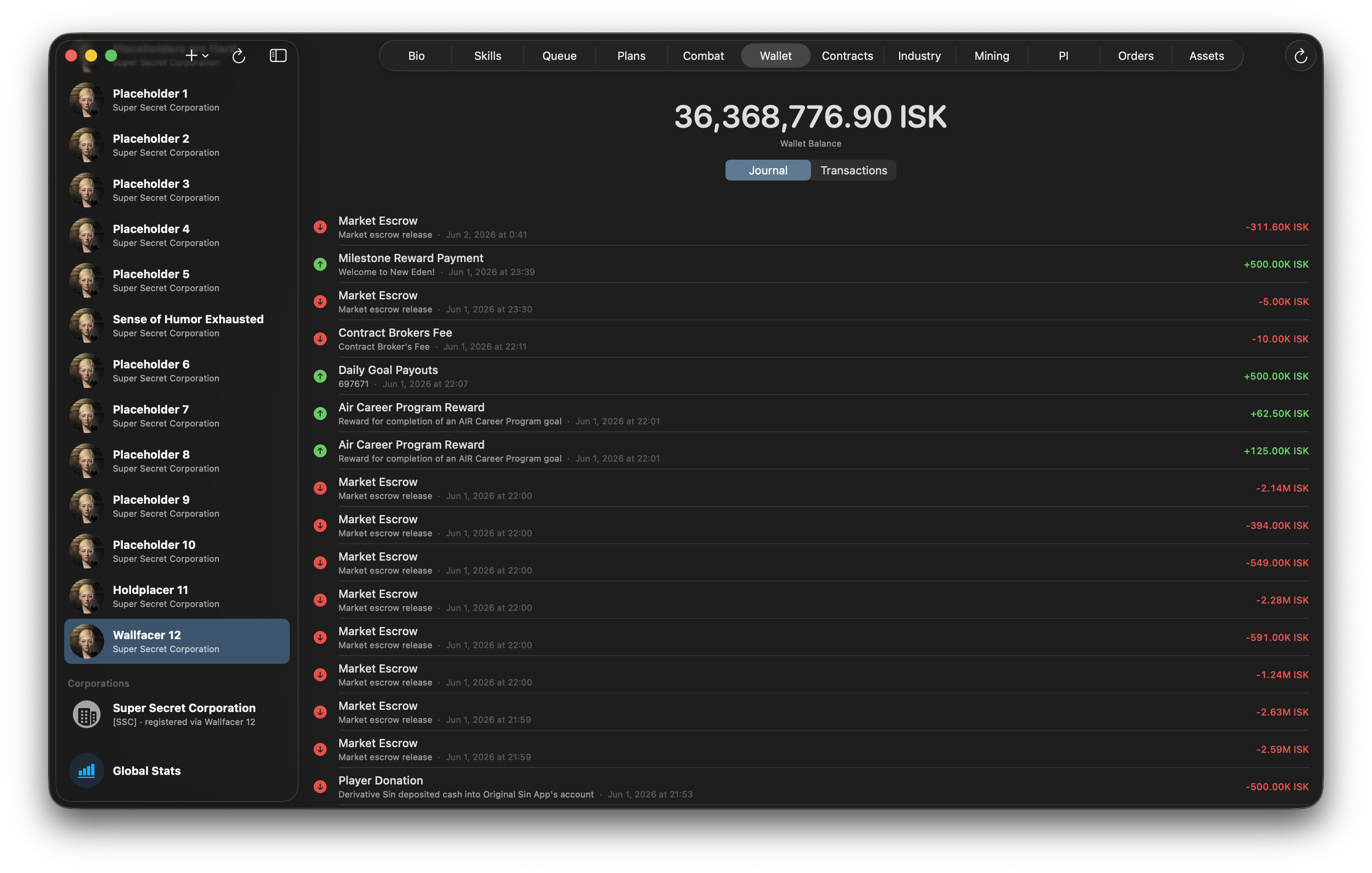Viewport: 1372px width, 873px height.
Task: Click the -10.00K ISK amount
Action: click(x=1280, y=339)
